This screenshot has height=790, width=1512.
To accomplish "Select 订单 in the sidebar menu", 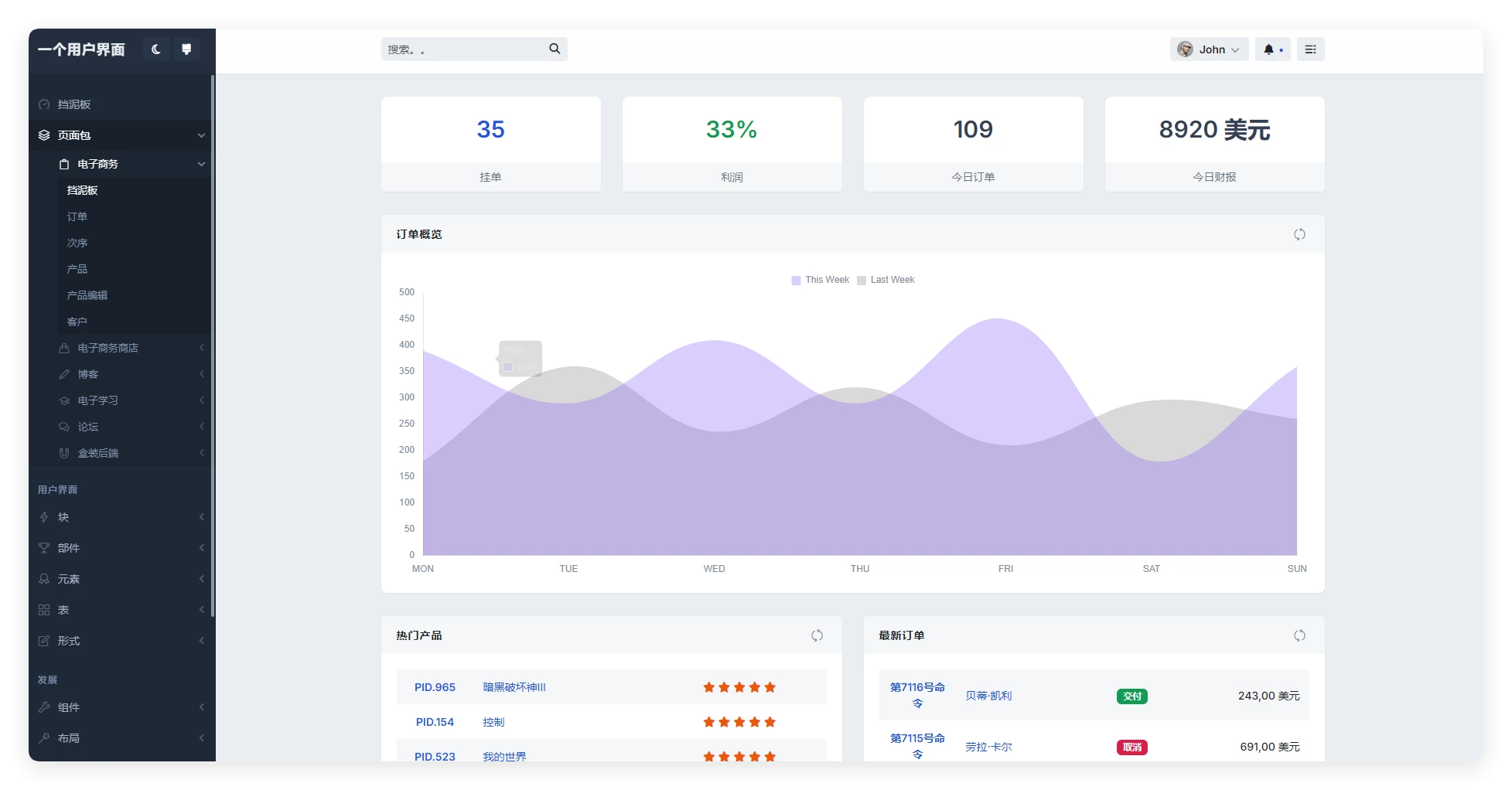I will (x=77, y=216).
